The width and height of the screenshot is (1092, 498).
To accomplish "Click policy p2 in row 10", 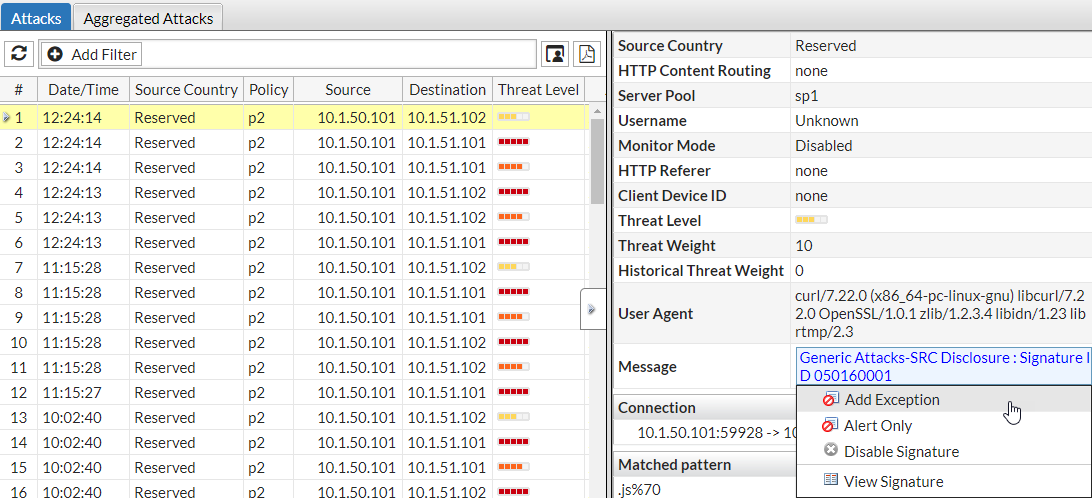I will pos(256,343).
